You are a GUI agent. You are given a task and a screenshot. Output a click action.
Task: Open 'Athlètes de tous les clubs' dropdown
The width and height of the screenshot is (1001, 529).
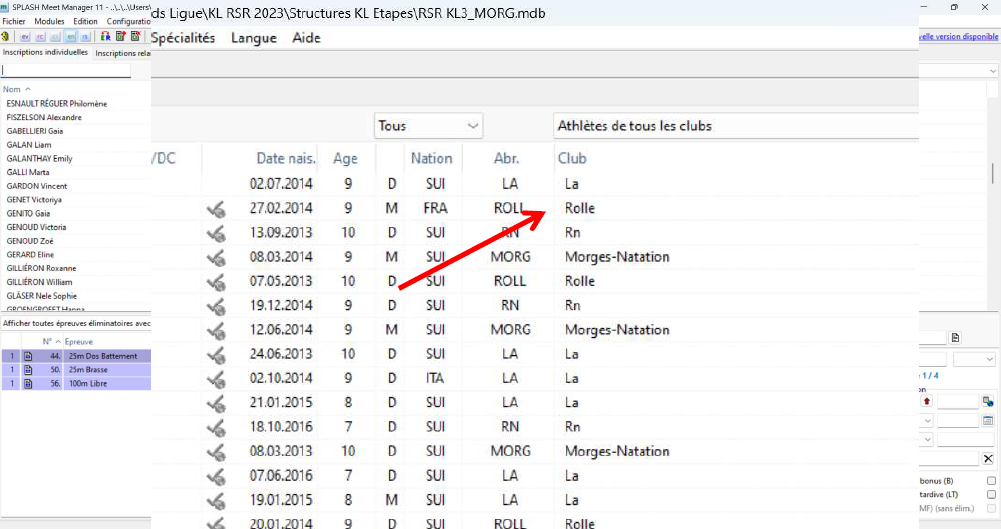(735, 126)
